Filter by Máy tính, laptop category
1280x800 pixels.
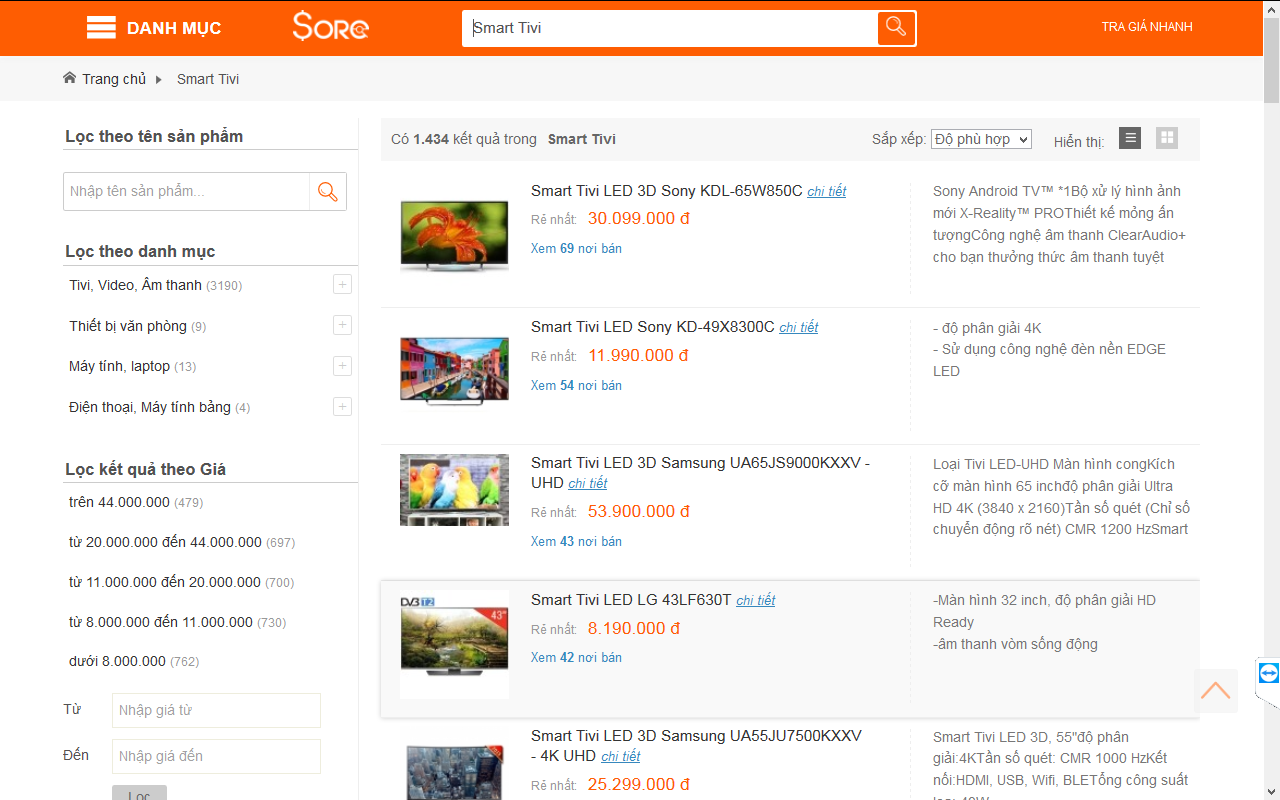coord(119,366)
